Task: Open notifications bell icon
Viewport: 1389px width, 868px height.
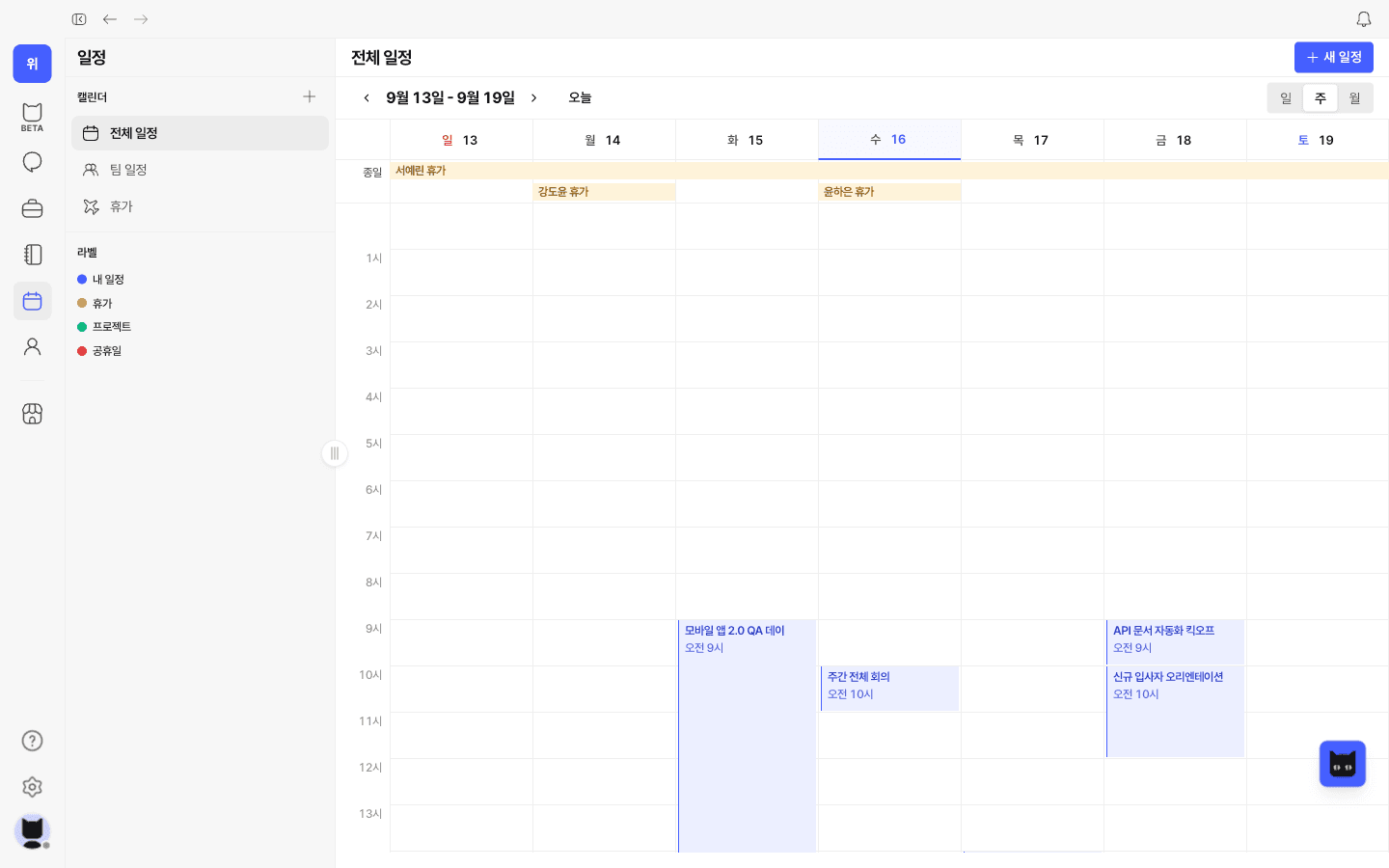Action: pyautogui.click(x=1364, y=19)
